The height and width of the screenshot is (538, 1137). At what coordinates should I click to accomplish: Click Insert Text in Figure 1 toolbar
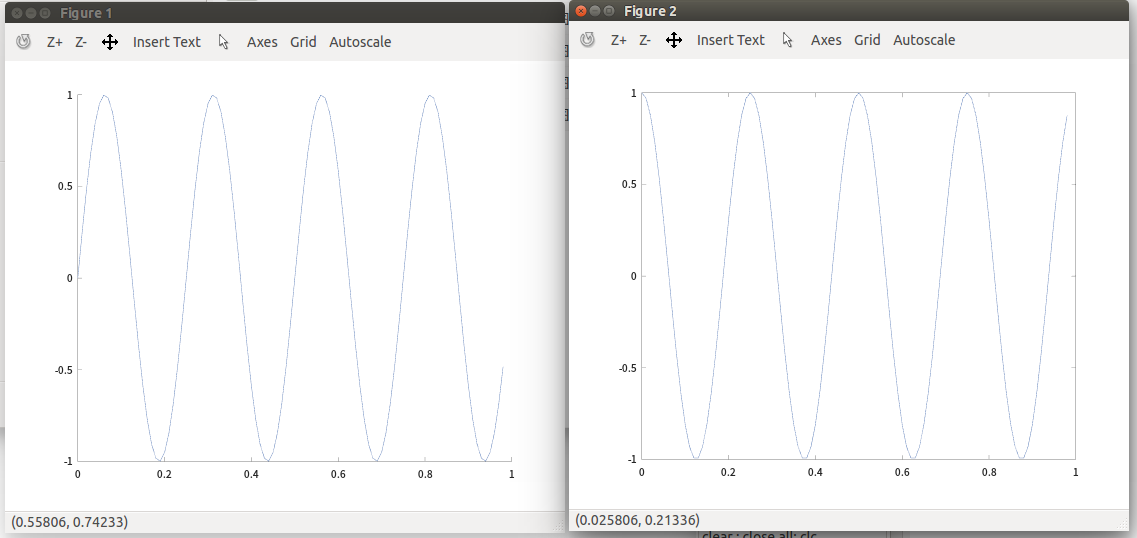[167, 42]
